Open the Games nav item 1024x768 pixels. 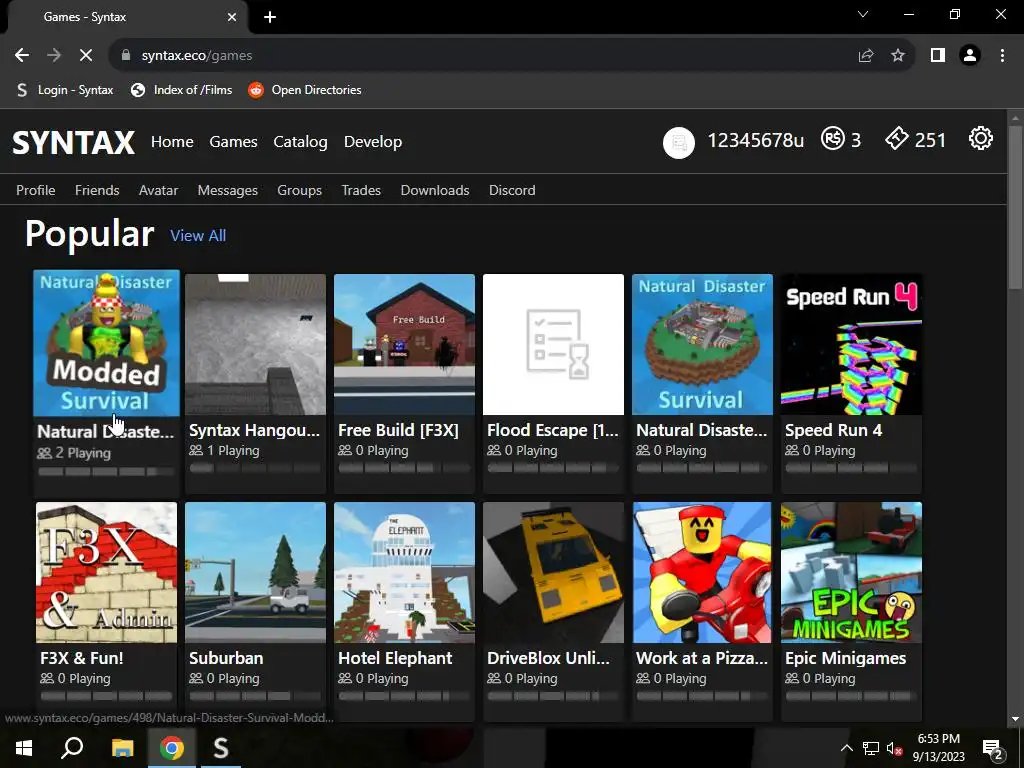tap(233, 142)
